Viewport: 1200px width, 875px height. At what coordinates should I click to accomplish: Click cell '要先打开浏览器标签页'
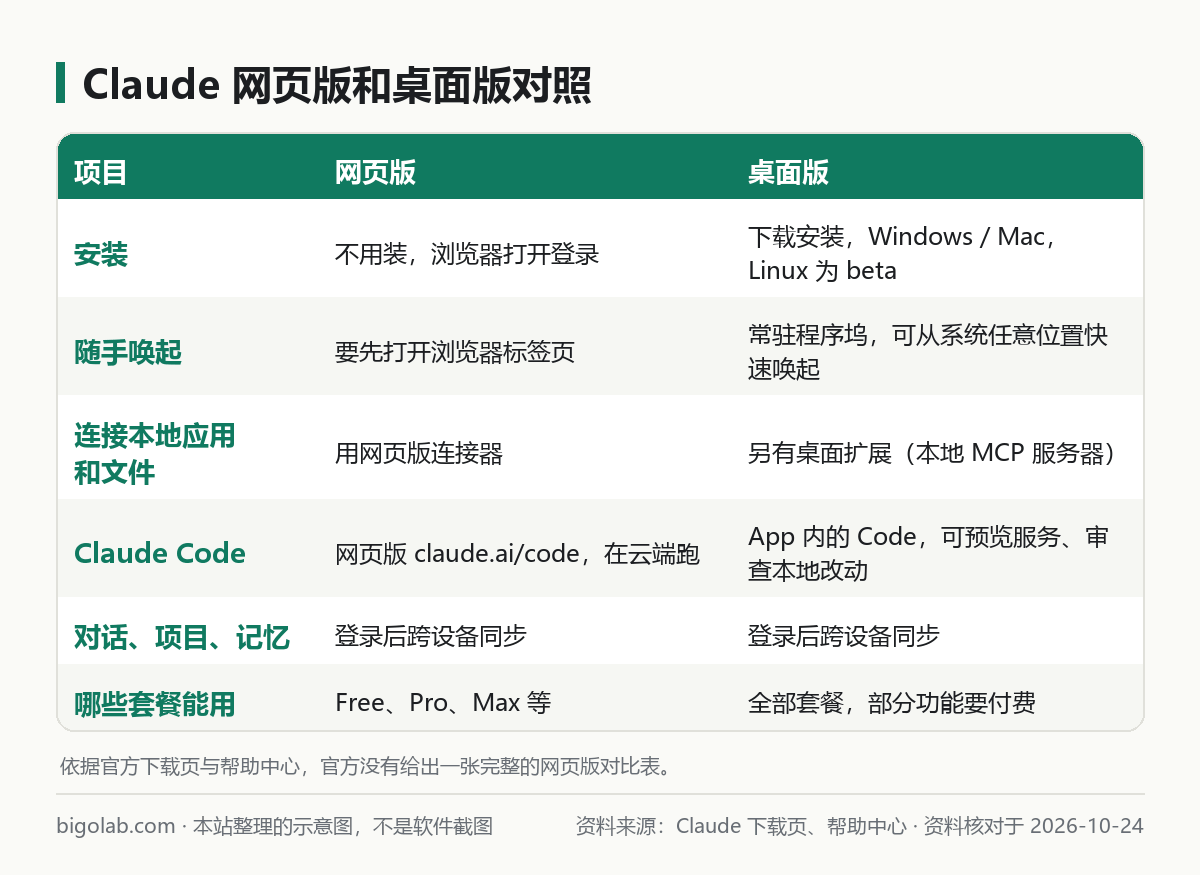pos(455,352)
